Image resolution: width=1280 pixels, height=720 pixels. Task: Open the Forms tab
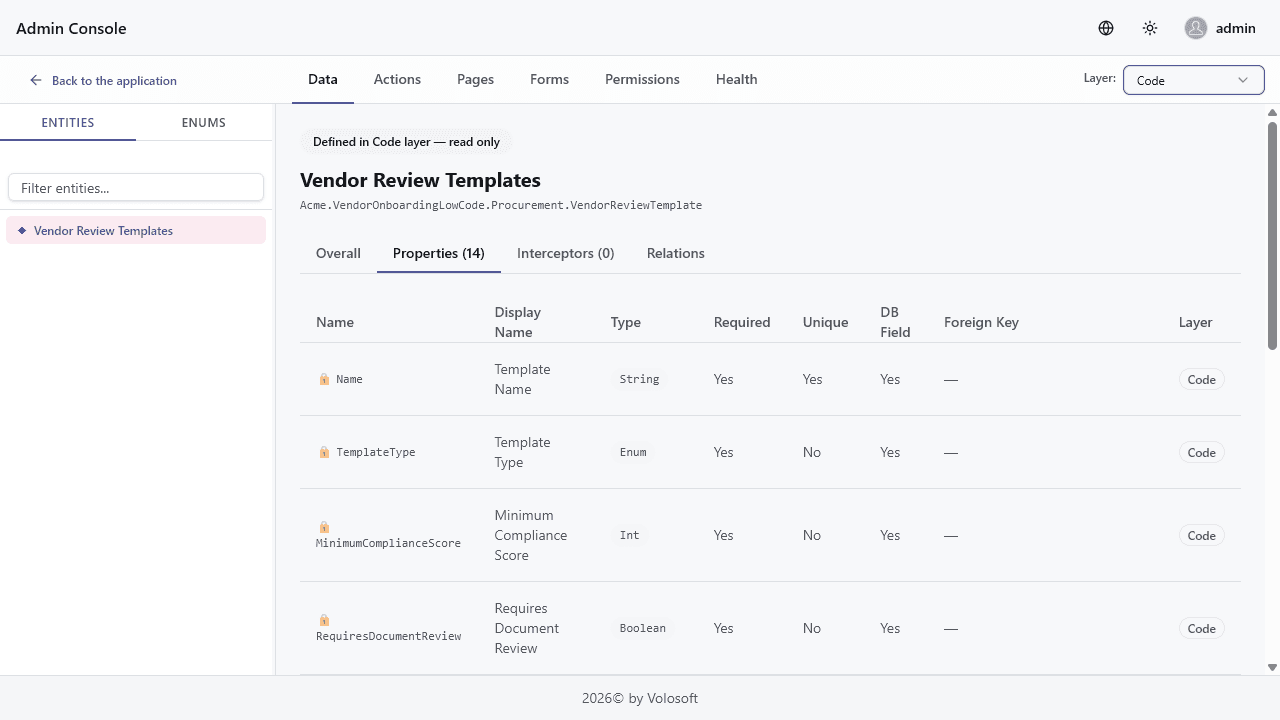[x=549, y=79]
